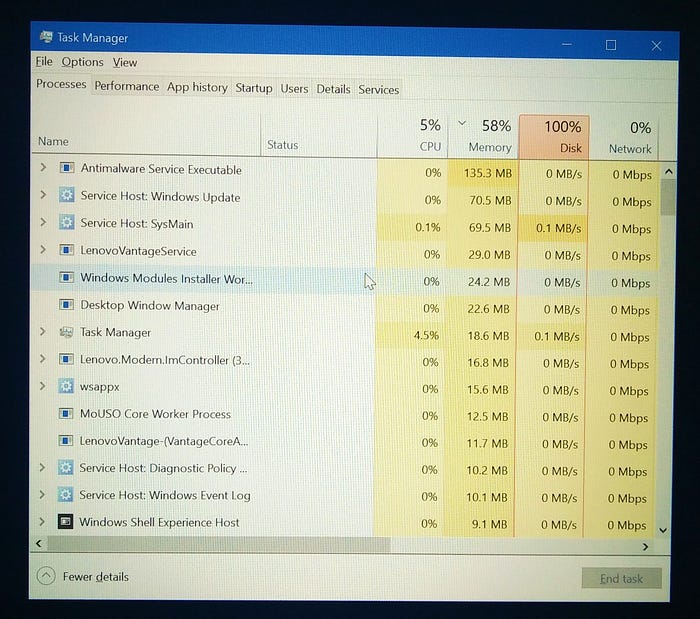The height and width of the screenshot is (619, 700).
Task: Close the Task Manager window
Action: pos(656,46)
